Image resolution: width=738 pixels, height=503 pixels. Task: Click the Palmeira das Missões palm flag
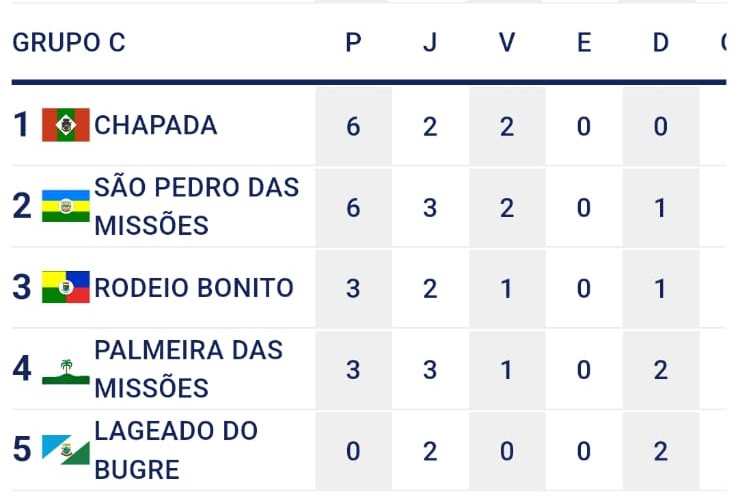click(x=66, y=370)
